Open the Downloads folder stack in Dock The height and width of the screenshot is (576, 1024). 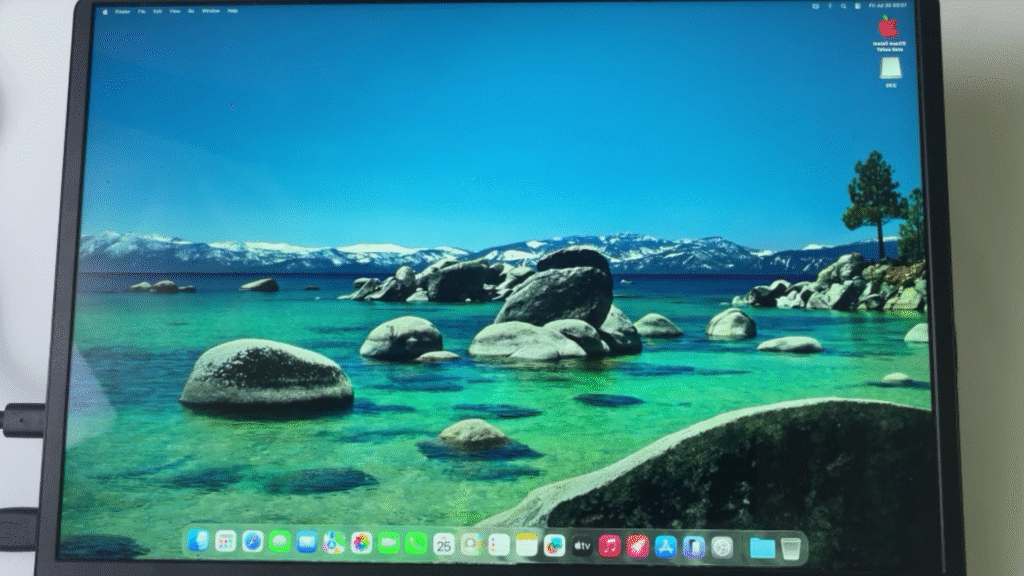pos(762,548)
